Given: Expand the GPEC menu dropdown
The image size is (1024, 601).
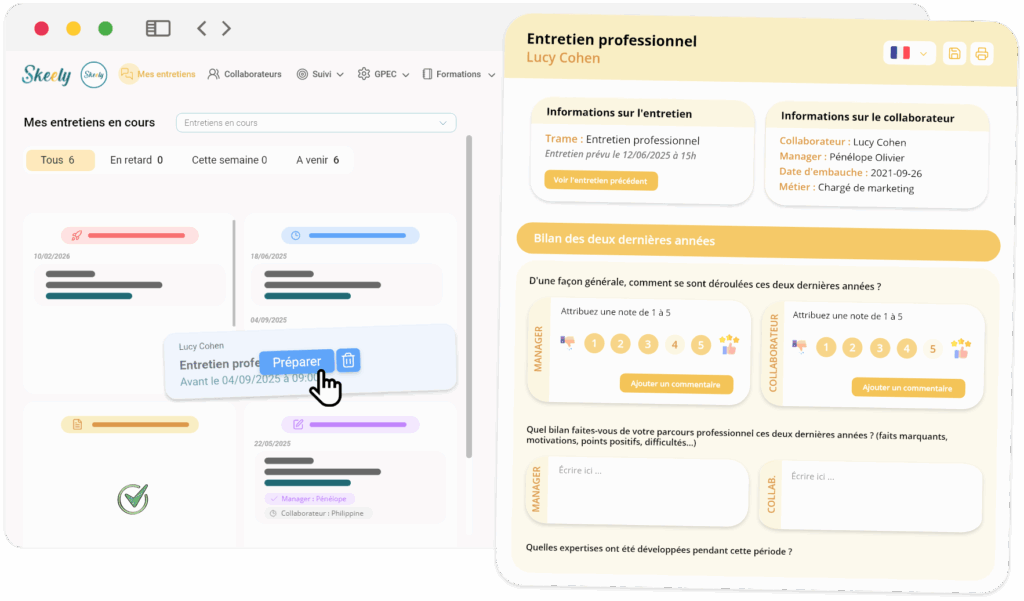Looking at the screenshot, I should (x=378, y=74).
